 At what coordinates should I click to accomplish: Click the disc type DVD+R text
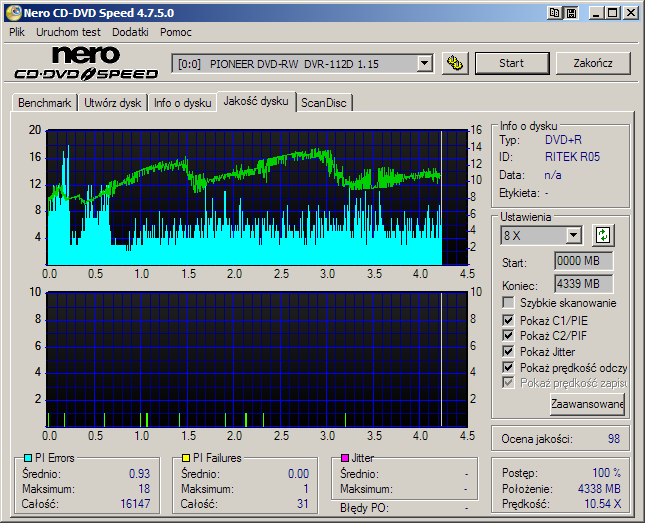tap(563, 140)
